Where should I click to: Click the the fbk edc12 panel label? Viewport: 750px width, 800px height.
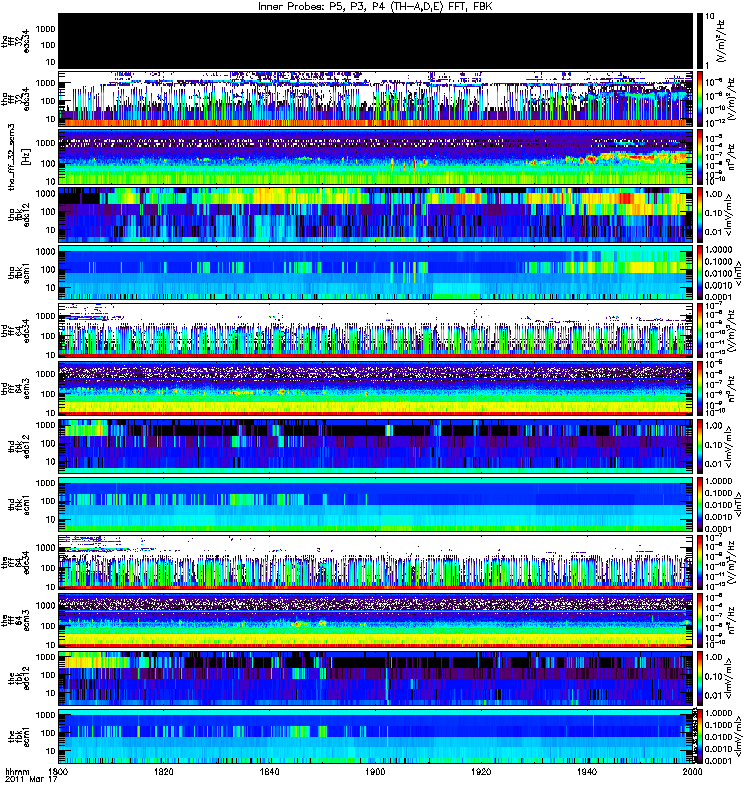coord(19,678)
